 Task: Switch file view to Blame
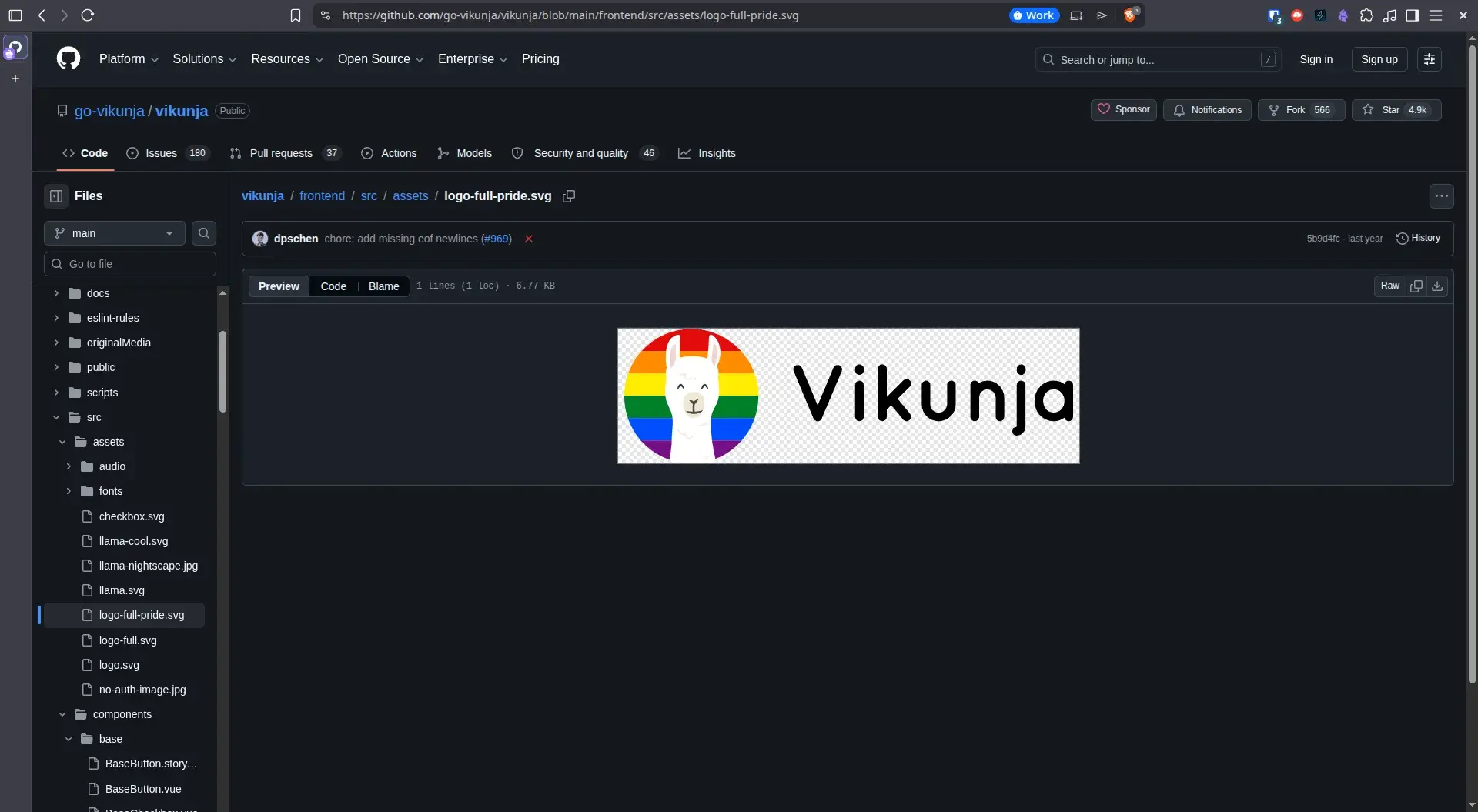[383, 286]
